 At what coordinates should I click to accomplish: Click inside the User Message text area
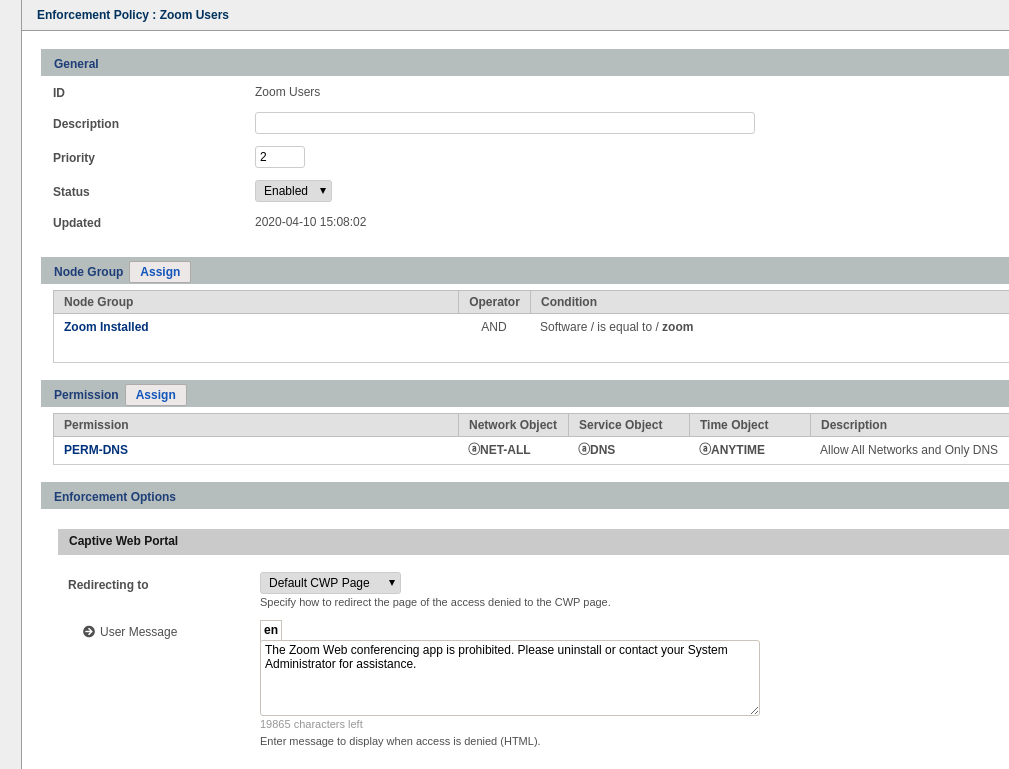tap(509, 685)
